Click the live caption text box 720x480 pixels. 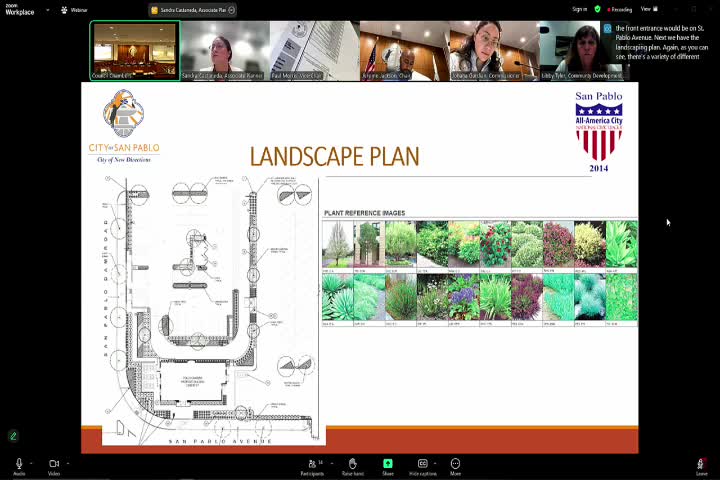click(x=661, y=42)
